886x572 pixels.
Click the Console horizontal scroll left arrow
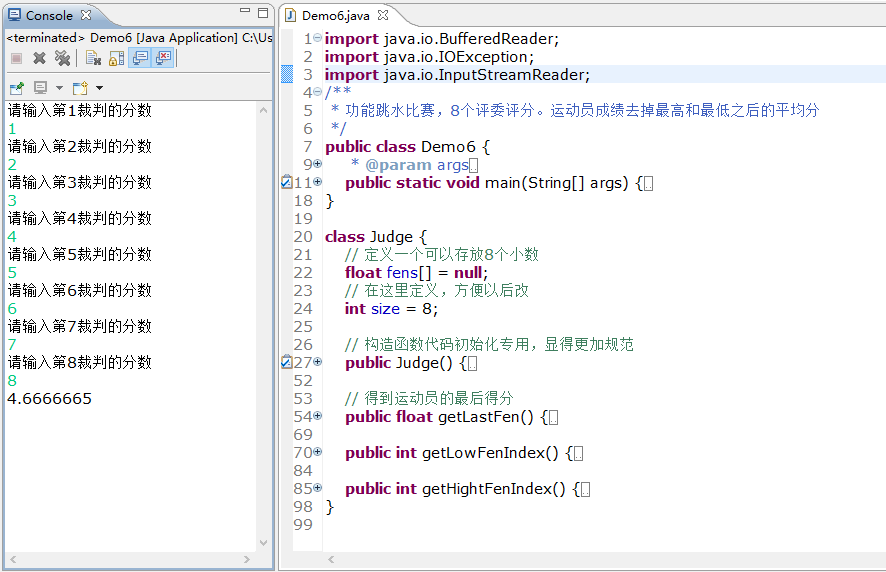(13, 560)
